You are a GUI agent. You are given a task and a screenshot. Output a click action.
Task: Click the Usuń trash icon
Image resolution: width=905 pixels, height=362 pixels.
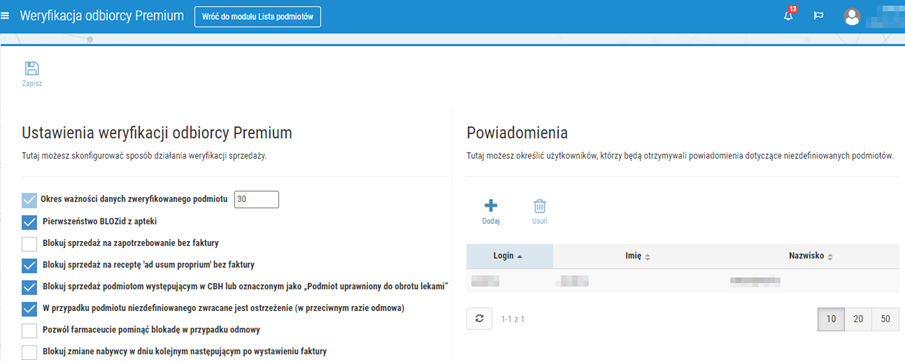coord(540,206)
